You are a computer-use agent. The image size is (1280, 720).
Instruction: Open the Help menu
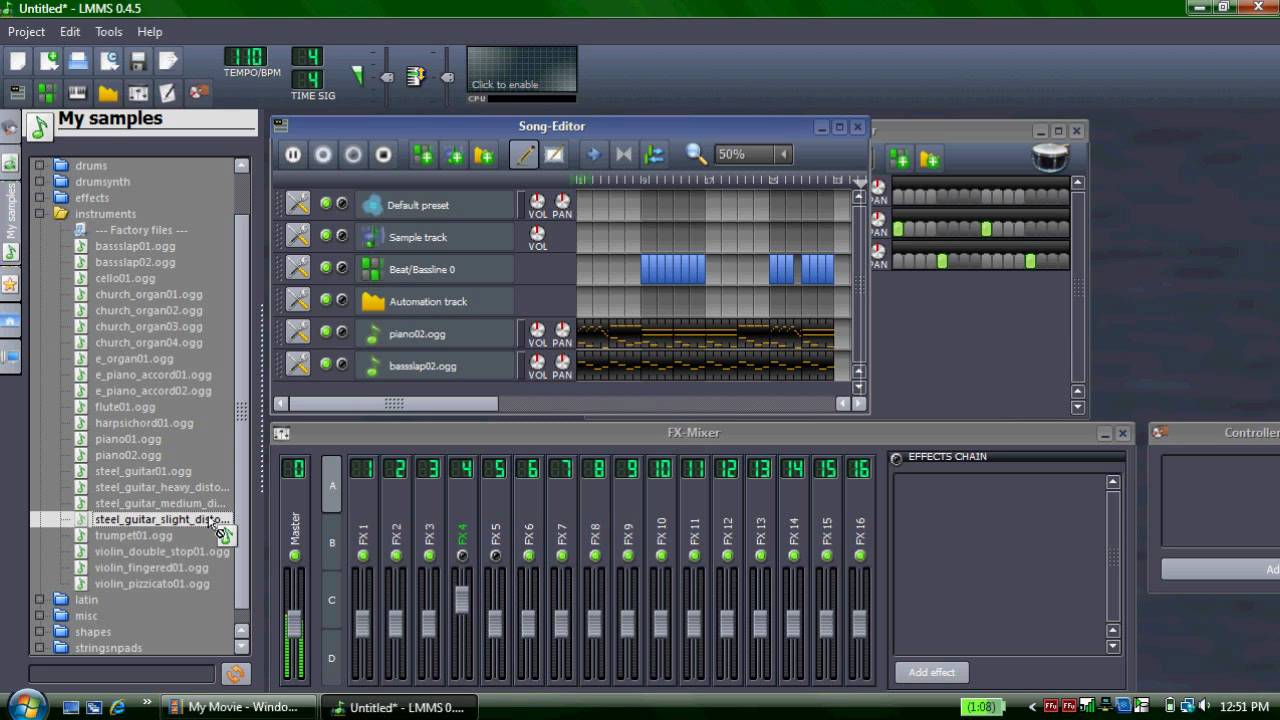(150, 32)
